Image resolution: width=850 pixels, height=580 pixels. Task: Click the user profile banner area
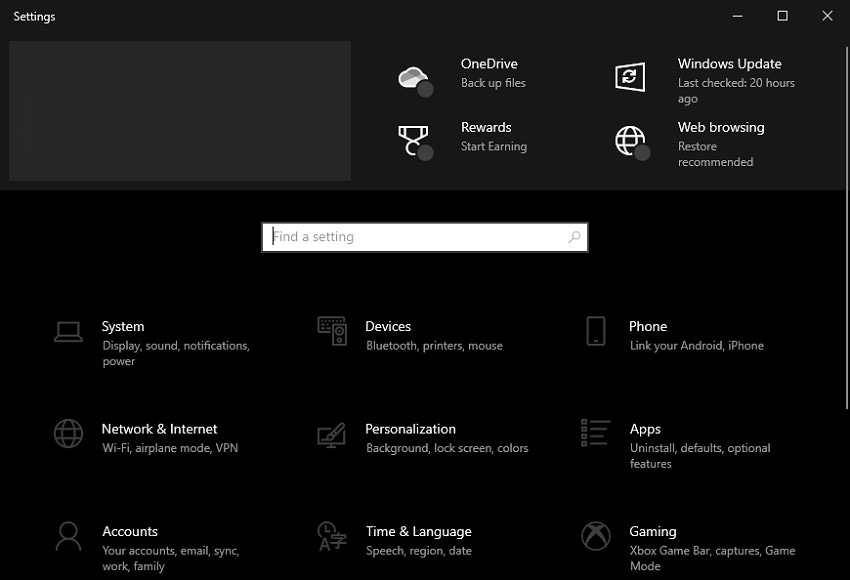[180, 111]
